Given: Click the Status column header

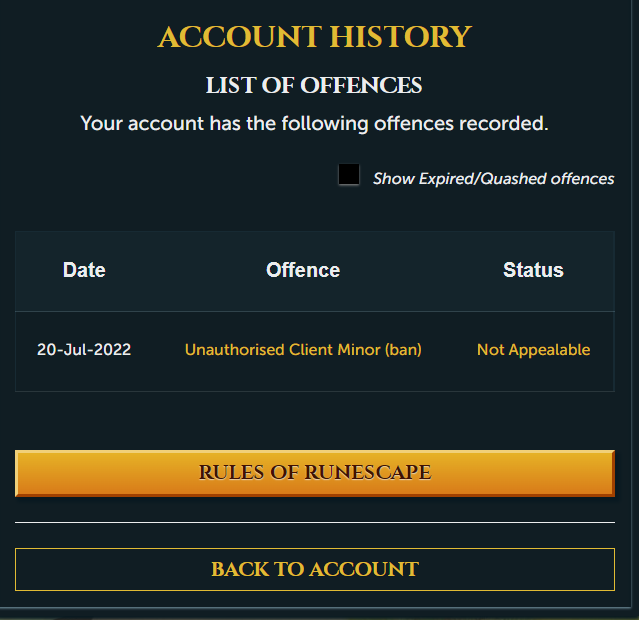Looking at the screenshot, I should click(533, 270).
